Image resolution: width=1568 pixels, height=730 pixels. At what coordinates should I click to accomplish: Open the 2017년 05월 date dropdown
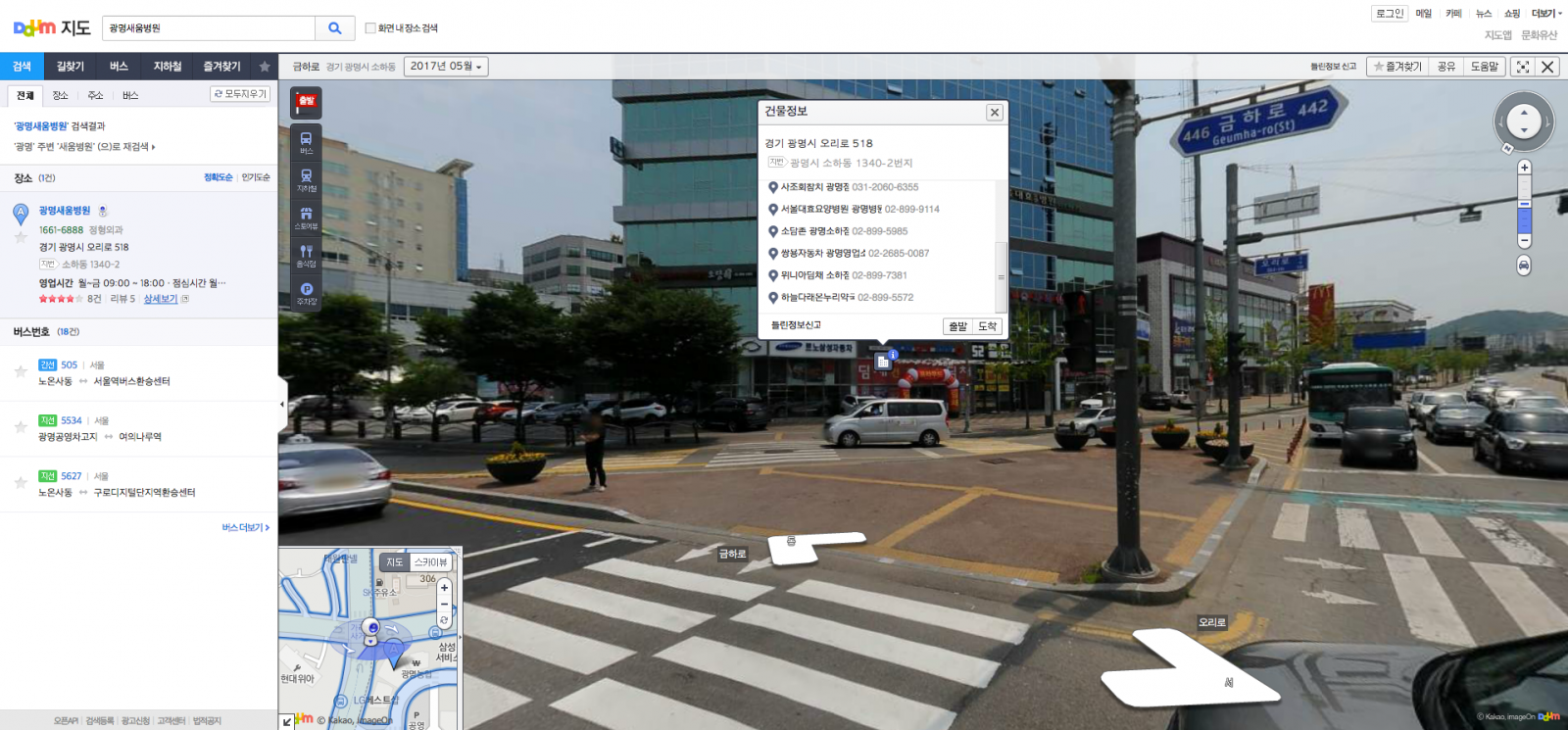tap(446, 67)
